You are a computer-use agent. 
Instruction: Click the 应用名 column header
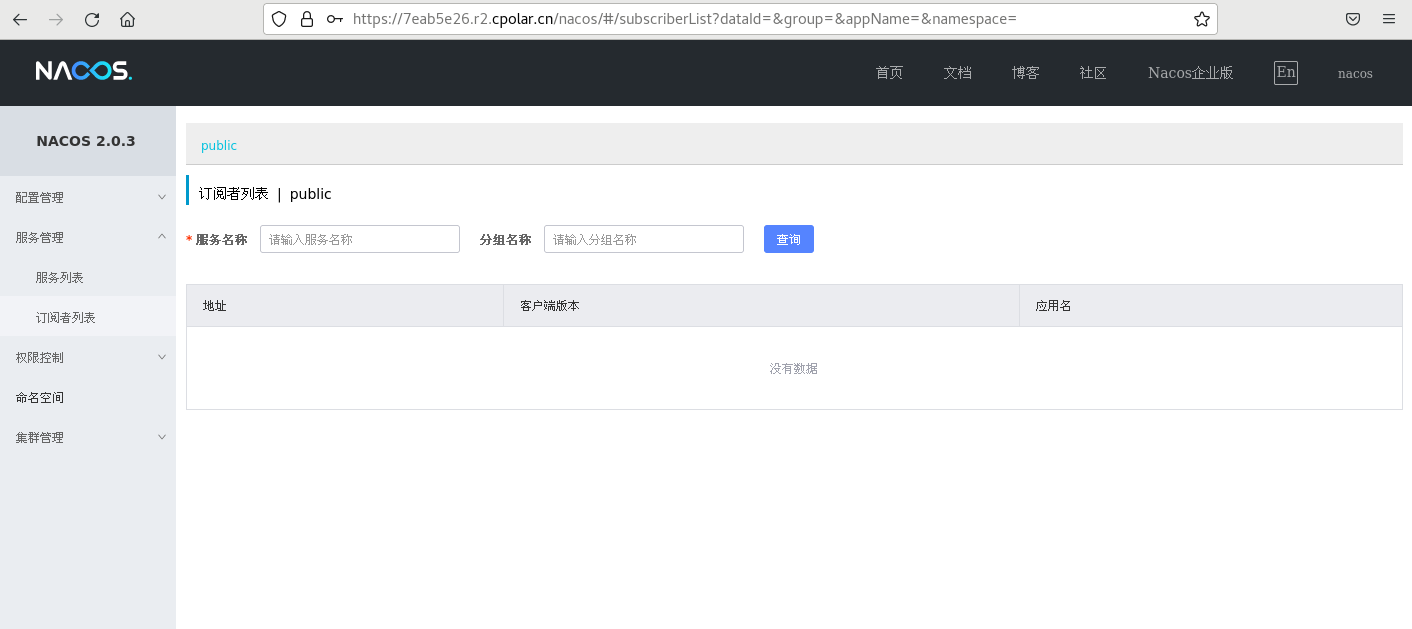1211,305
